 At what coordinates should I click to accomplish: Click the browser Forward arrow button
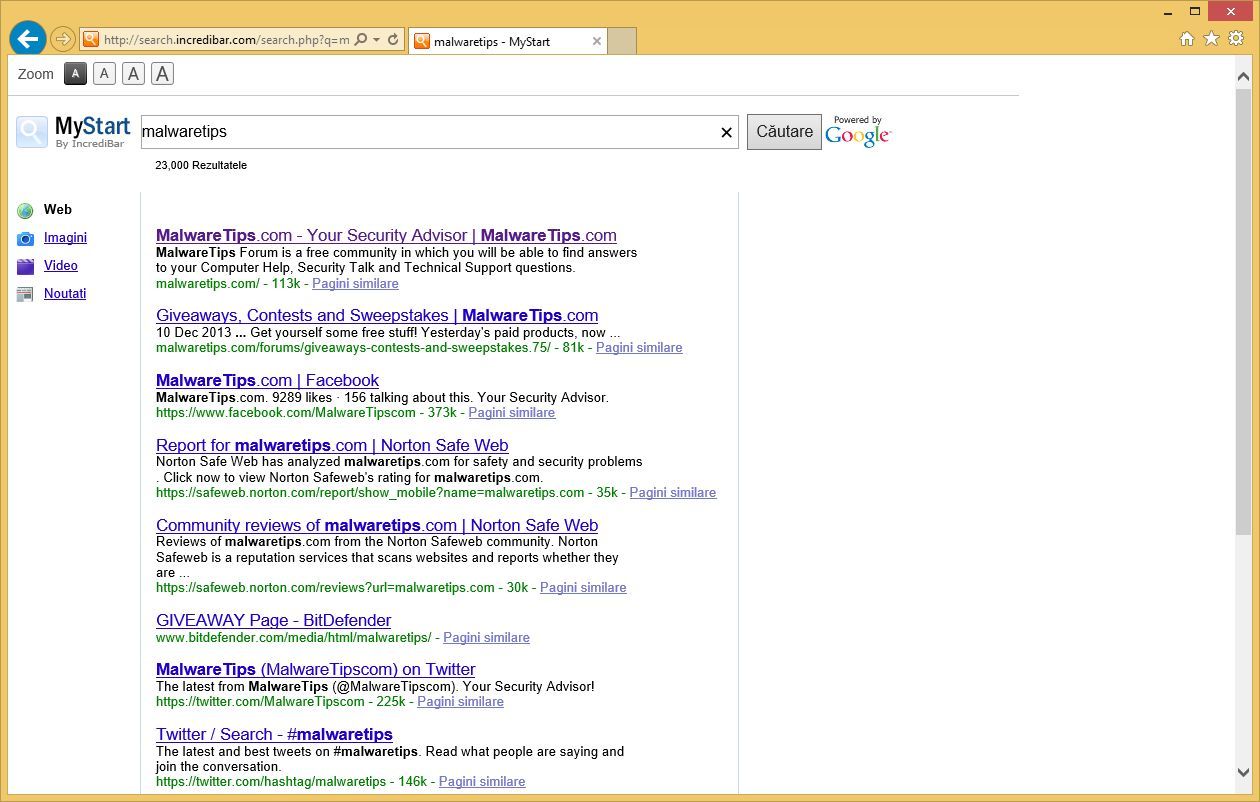(x=63, y=40)
